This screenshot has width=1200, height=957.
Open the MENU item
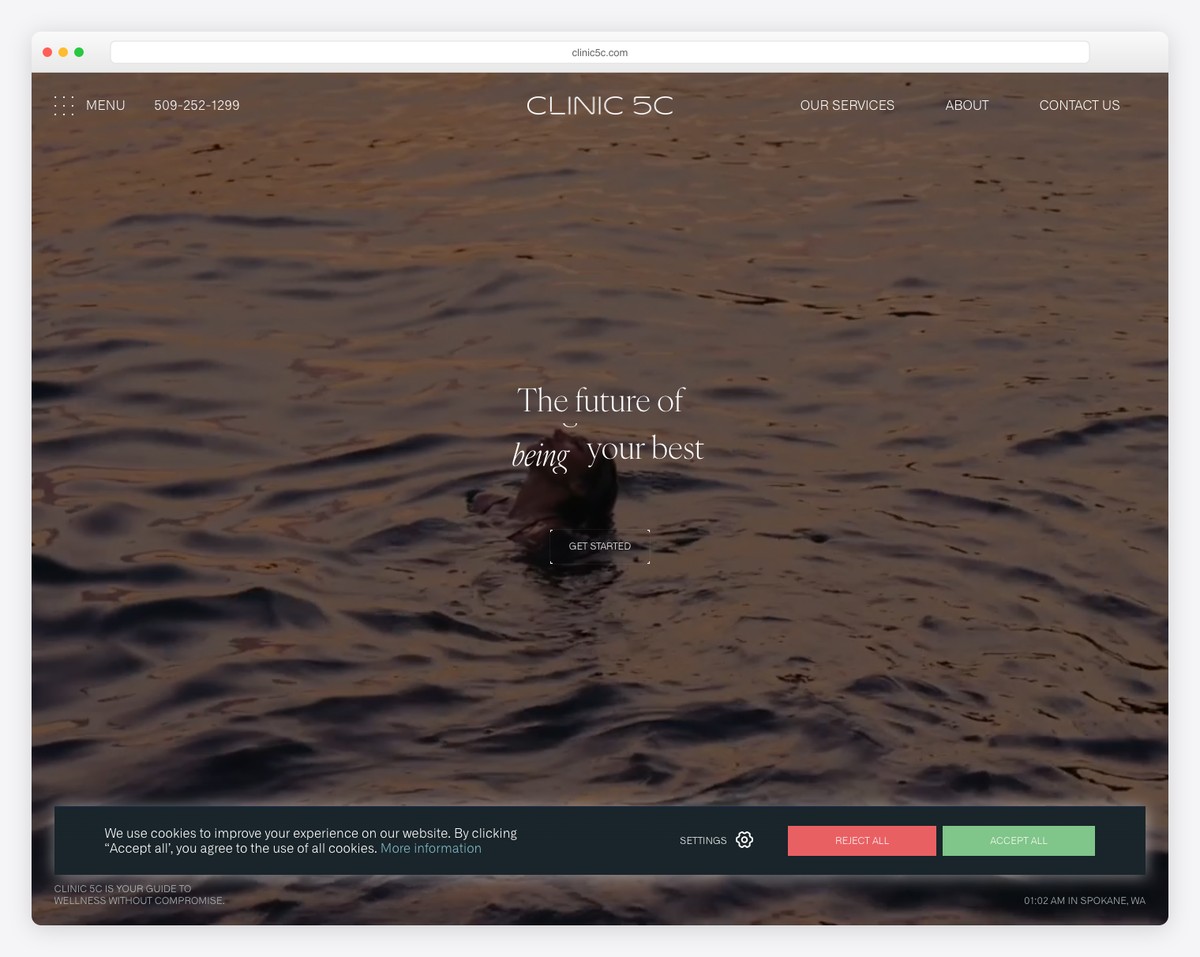pyautogui.click(x=105, y=105)
